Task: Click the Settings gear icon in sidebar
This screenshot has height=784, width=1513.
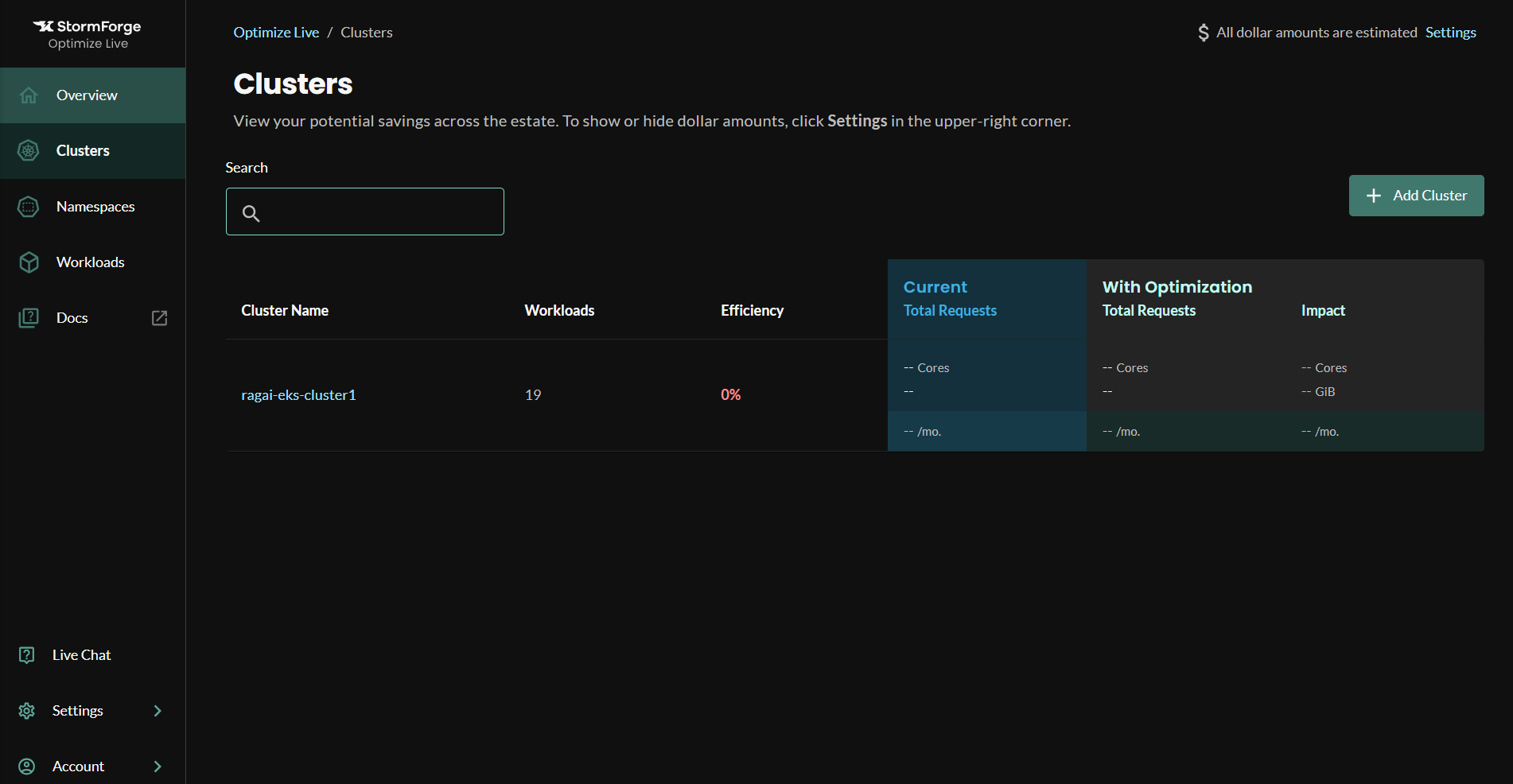Action: [27, 711]
